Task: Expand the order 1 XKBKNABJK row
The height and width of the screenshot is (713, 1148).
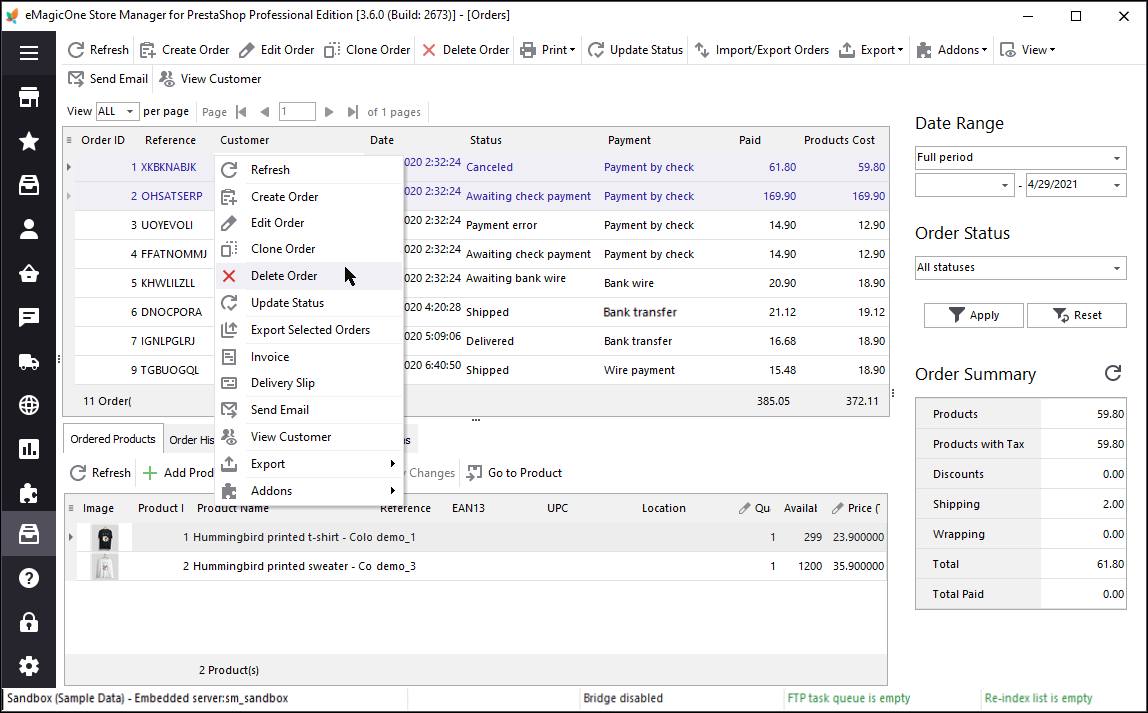Action: (x=69, y=167)
